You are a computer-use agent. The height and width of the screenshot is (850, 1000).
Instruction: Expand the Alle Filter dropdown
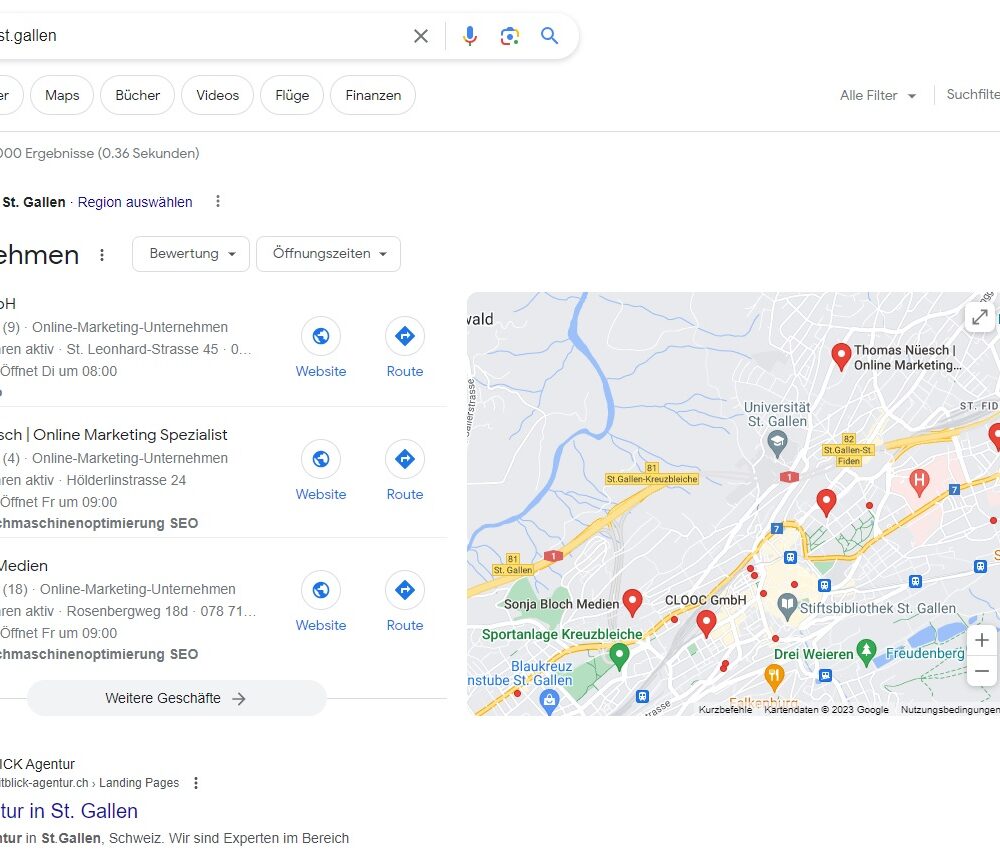878,95
